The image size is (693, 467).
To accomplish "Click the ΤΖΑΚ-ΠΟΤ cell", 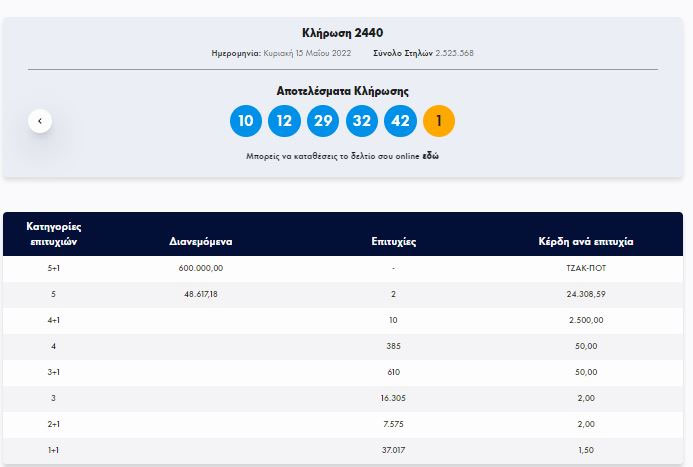I will tap(586, 269).
